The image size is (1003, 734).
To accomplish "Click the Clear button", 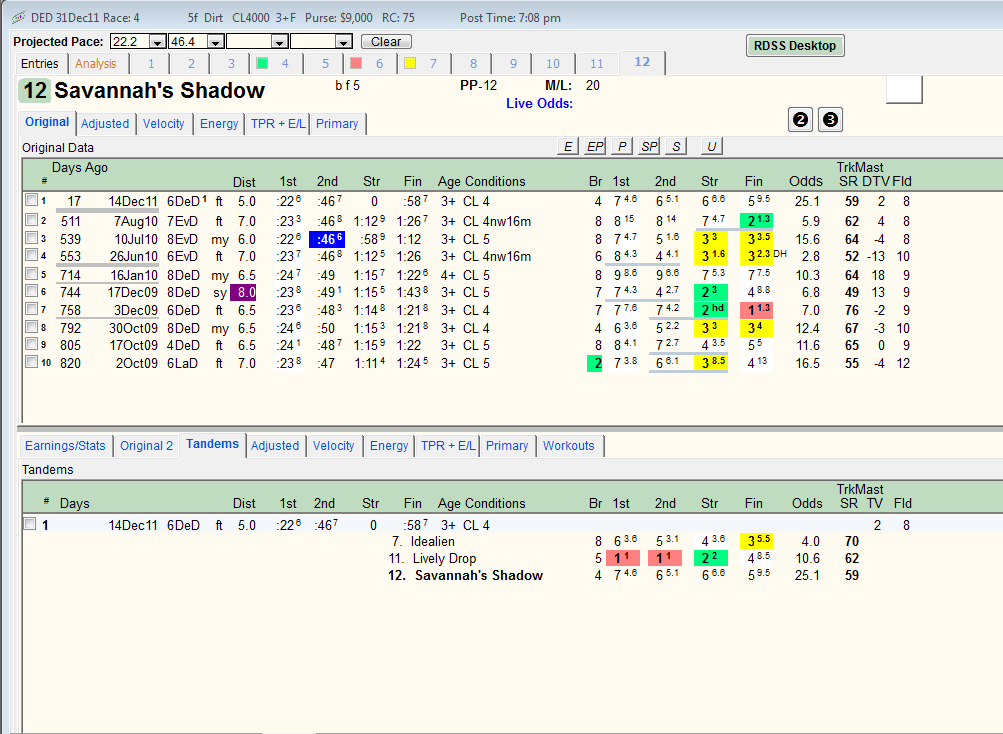I will (x=386, y=42).
